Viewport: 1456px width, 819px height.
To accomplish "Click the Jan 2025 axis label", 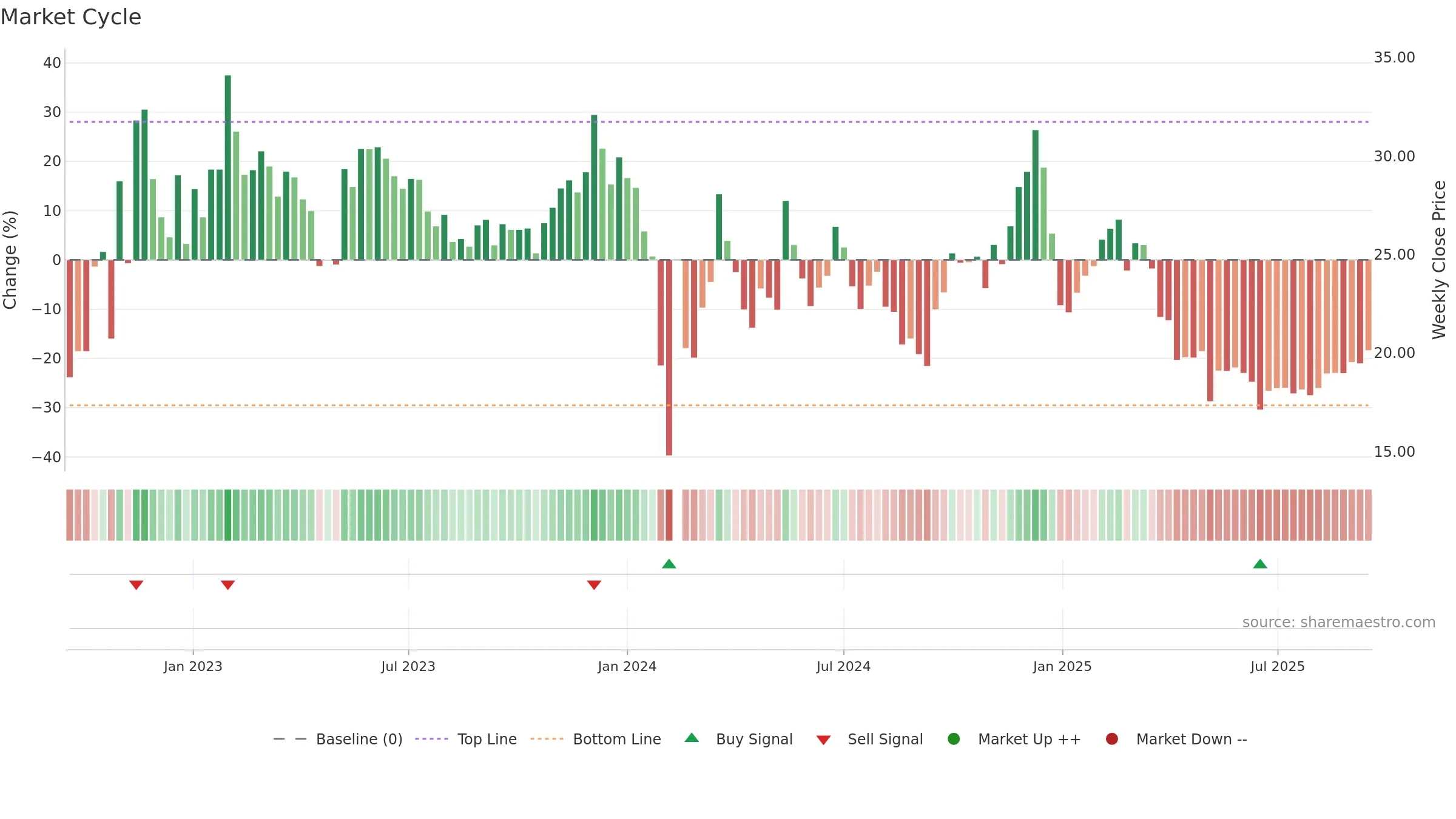I will click(1062, 667).
